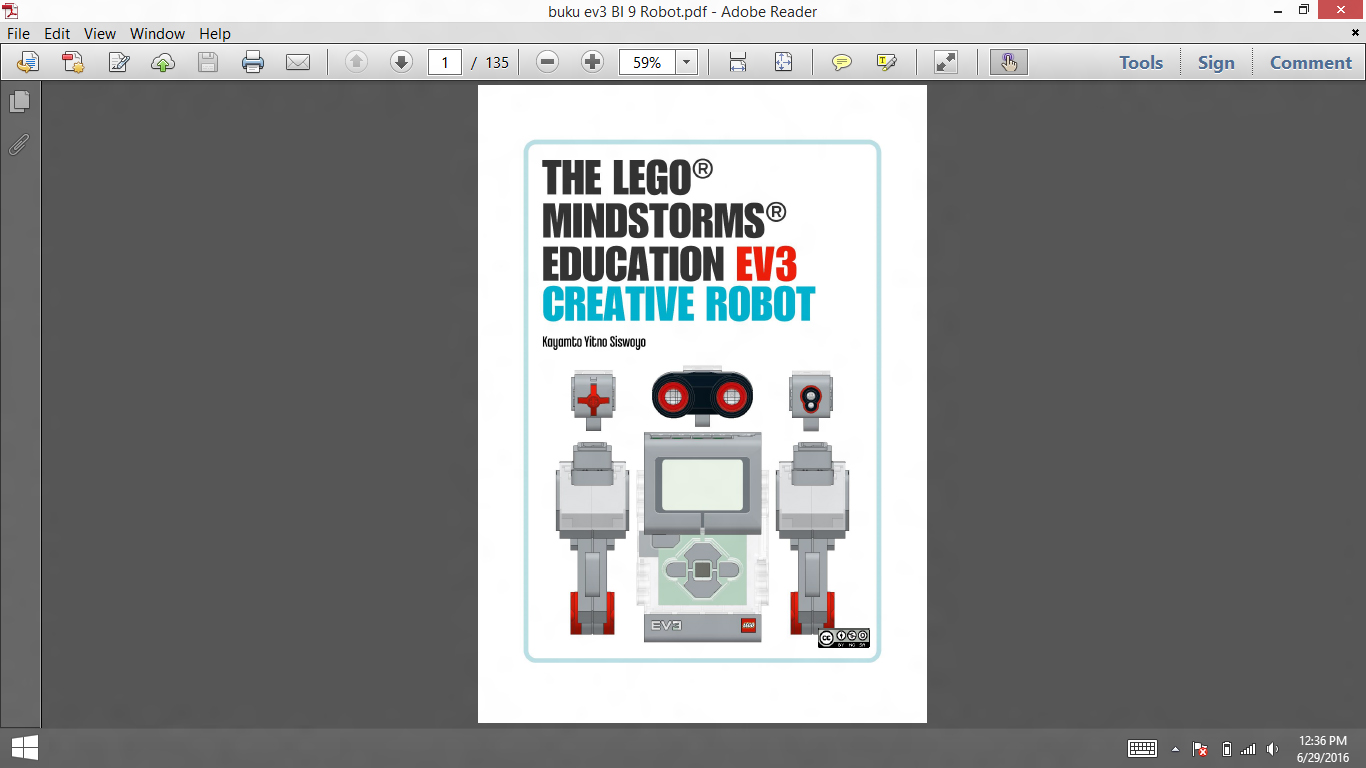This screenshot has height=768, width=1366.
Task: Open the Sticky Note comment tool
Action: pos(843,61)
